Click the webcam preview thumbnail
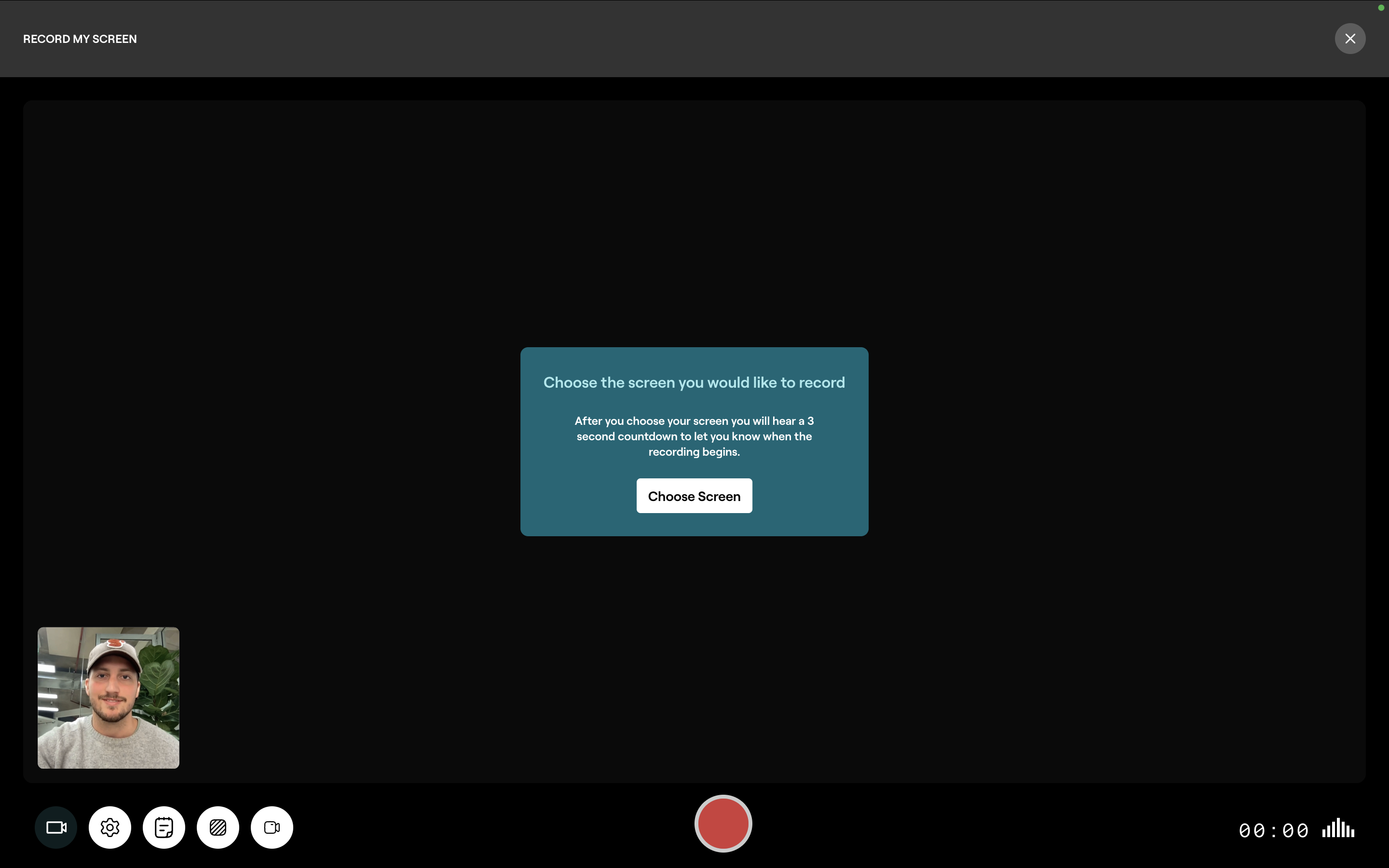The height and width of the screenshot is (868, 1389). 109,697
